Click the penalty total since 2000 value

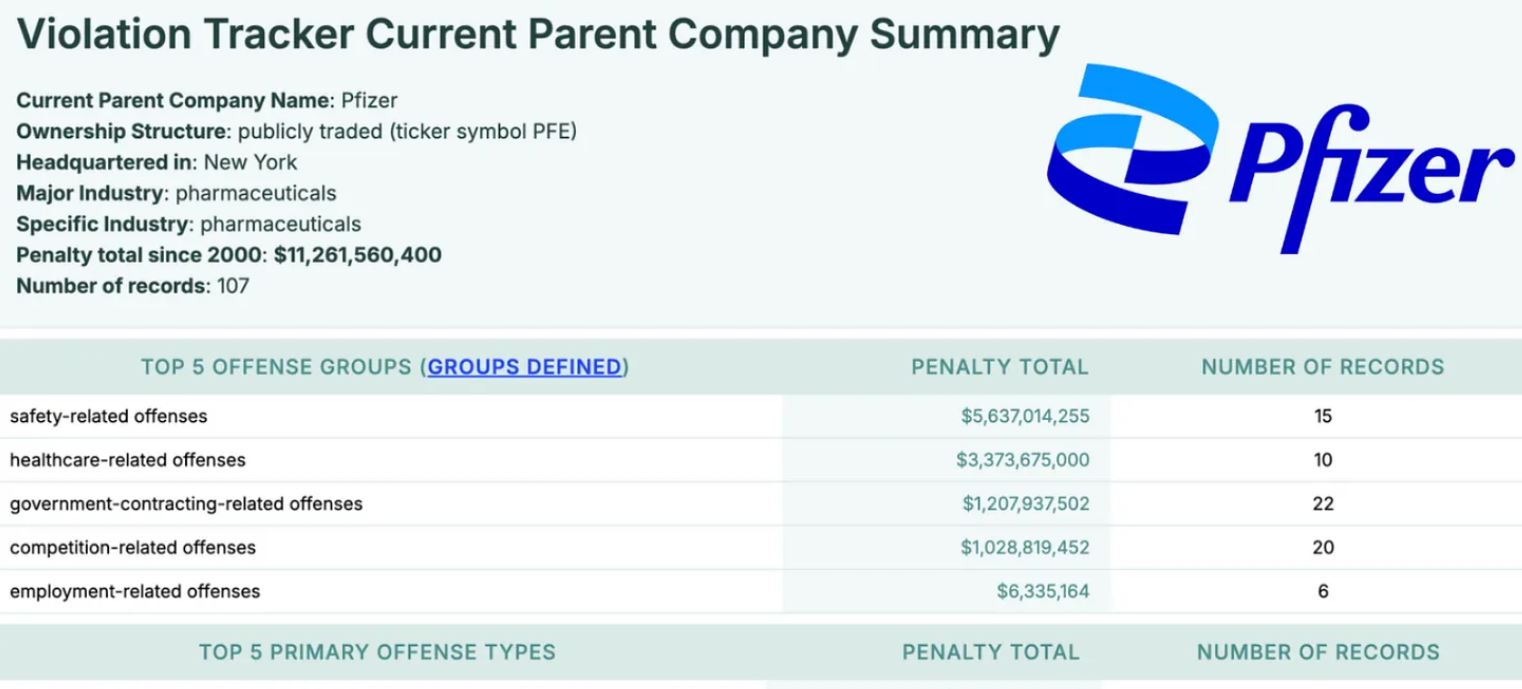tap(357, 255)
